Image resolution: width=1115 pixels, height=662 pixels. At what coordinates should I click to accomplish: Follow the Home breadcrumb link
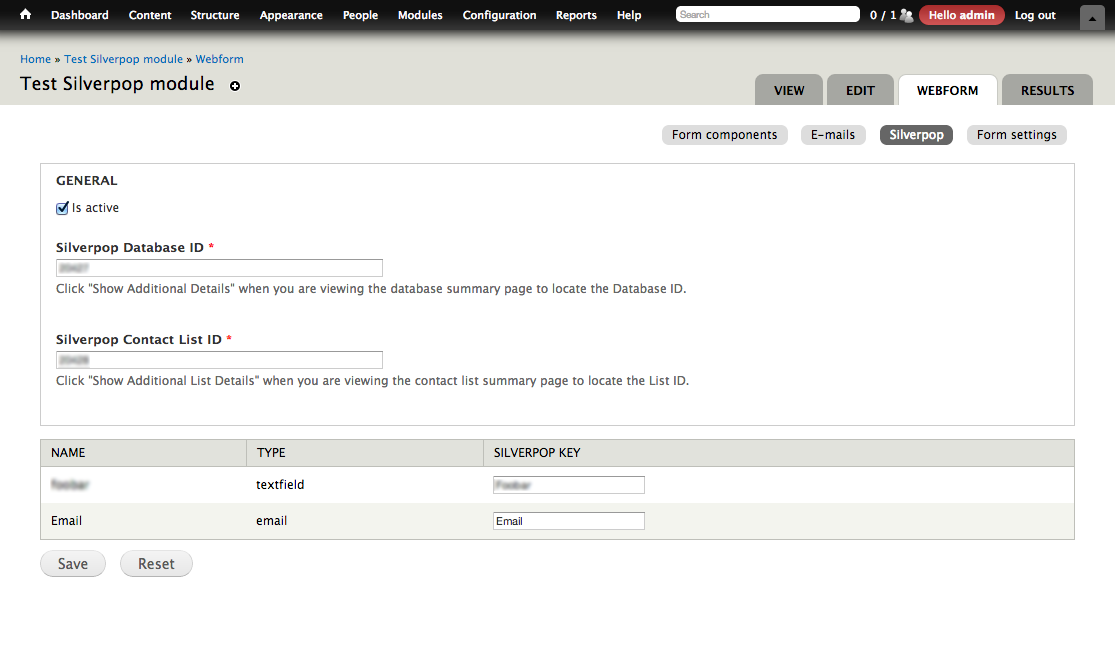point(36,59)
